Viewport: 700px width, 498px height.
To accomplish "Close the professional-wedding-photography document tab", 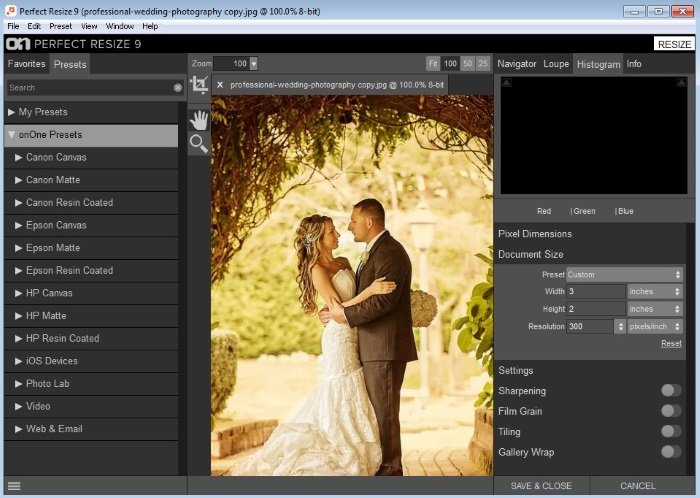I will (x=220, y=85).
